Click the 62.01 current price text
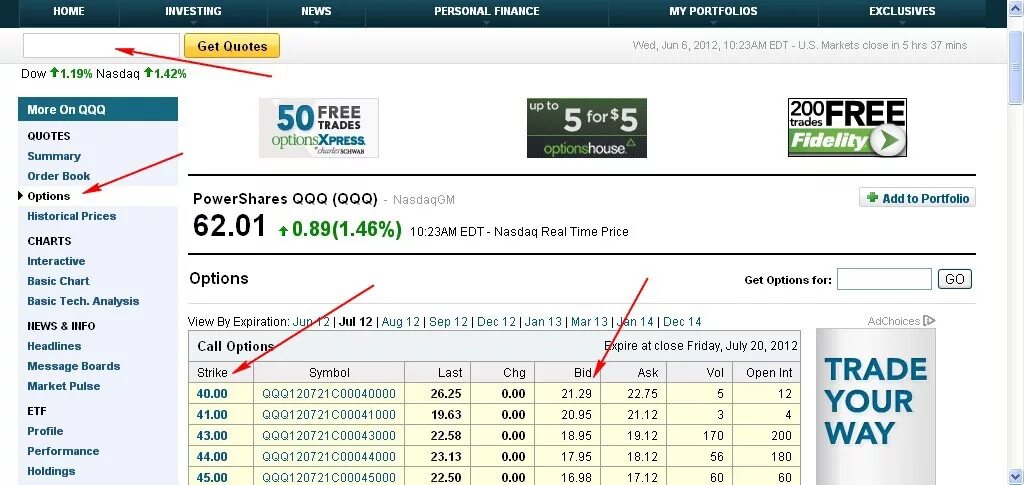The height and width of the screenshot is (485, 1024). [230, 227]
